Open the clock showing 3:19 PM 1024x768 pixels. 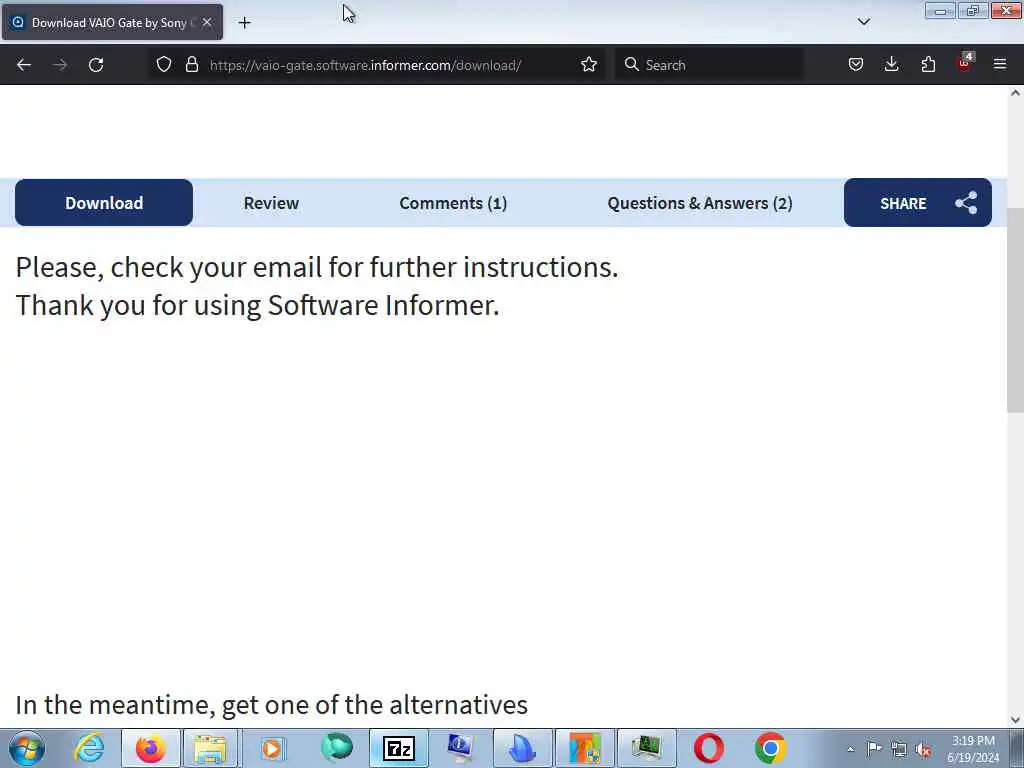[x=973, y=749]
